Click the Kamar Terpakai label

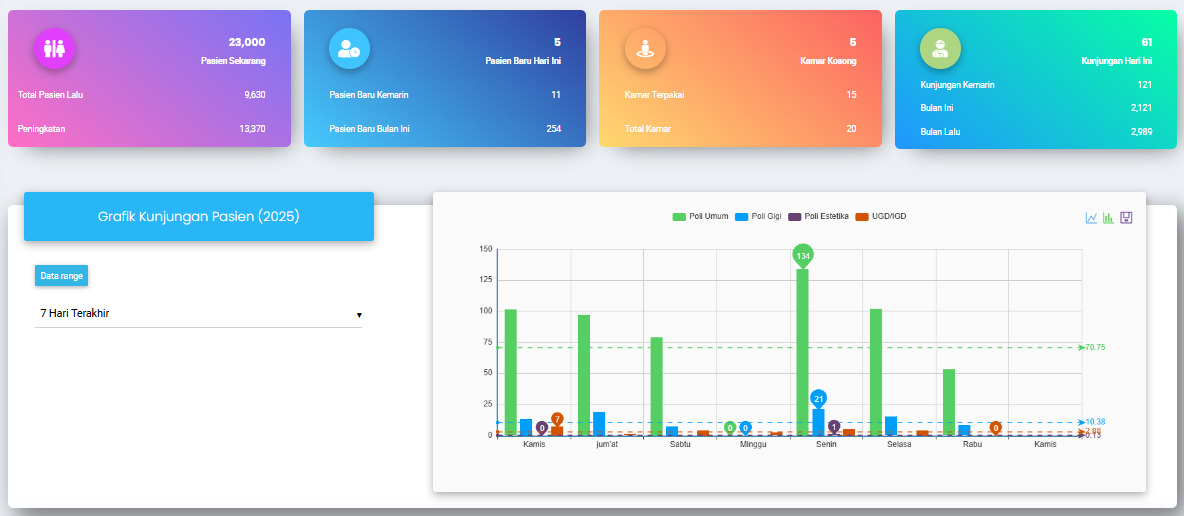click(655, 94)
